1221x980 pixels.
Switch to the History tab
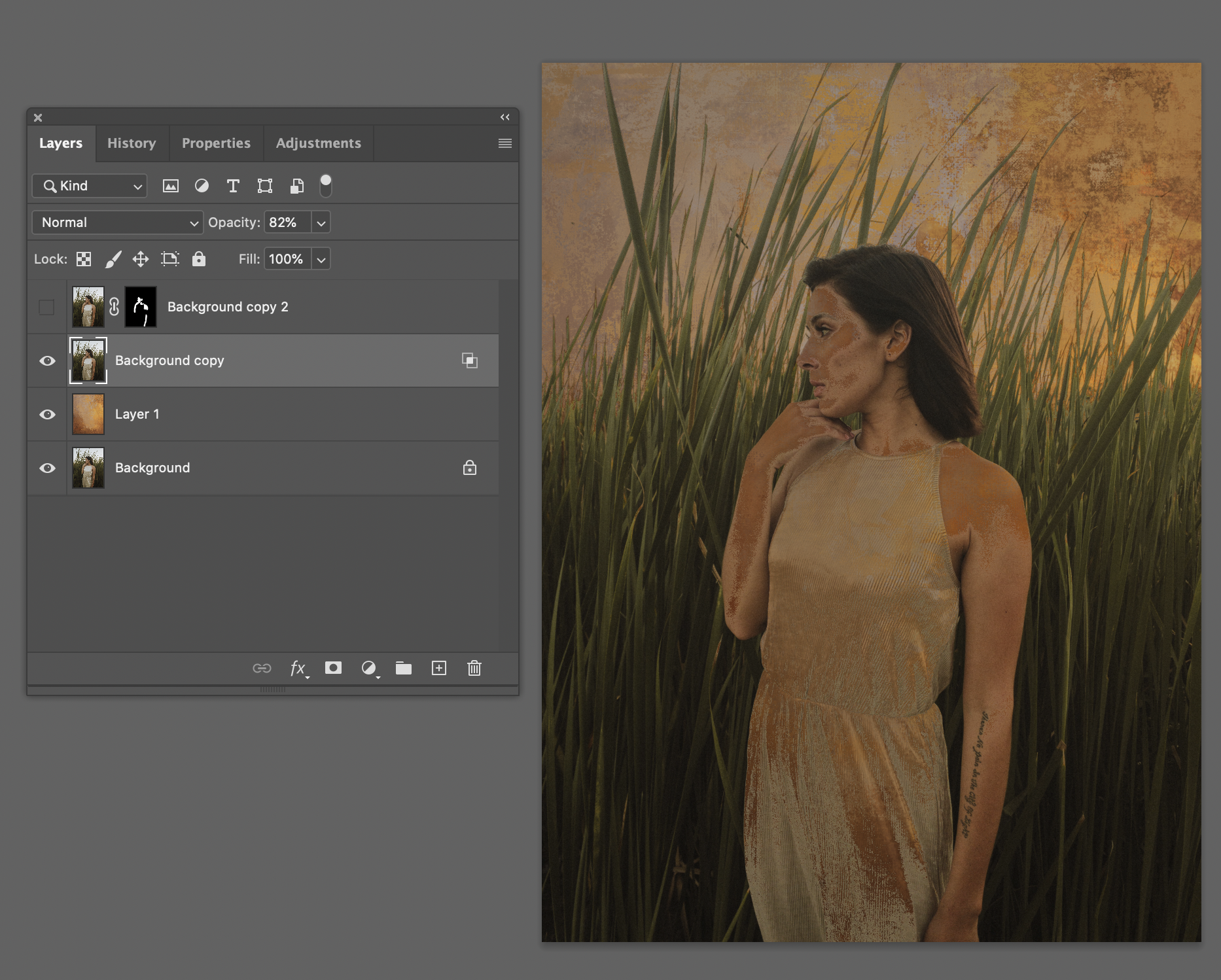click(132, 143)
